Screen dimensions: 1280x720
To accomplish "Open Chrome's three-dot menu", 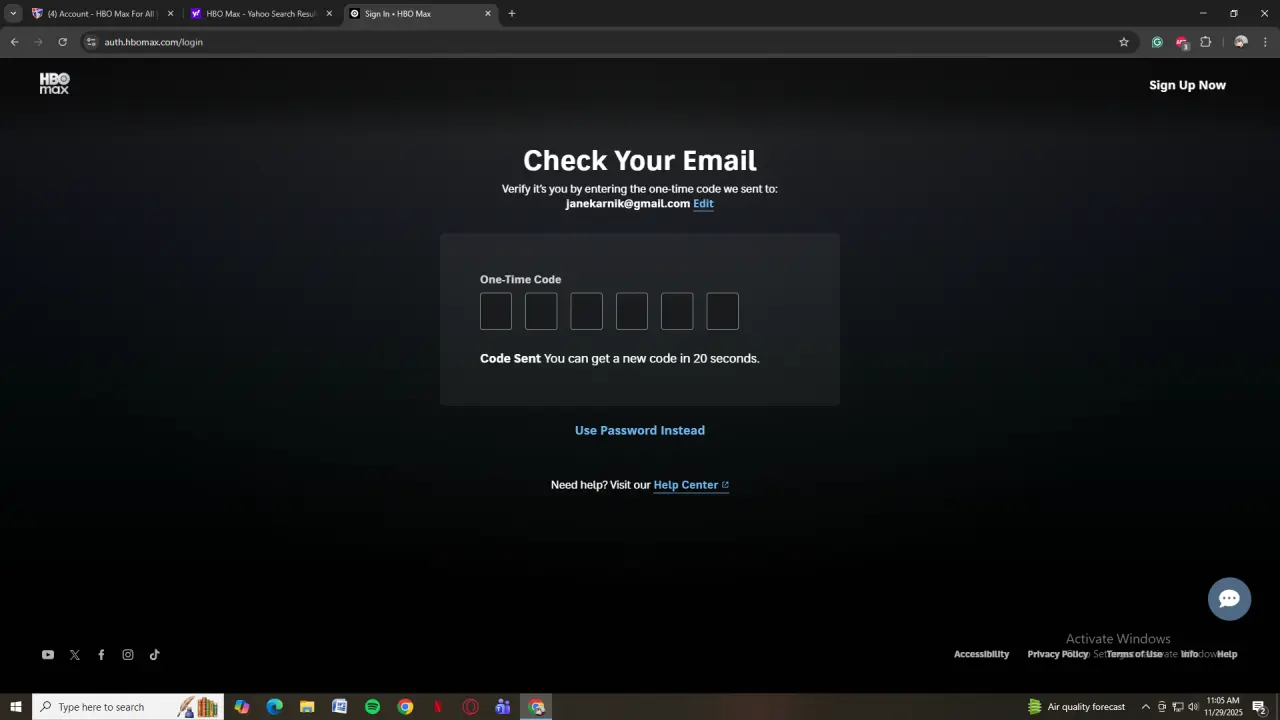I will 1265,42.
